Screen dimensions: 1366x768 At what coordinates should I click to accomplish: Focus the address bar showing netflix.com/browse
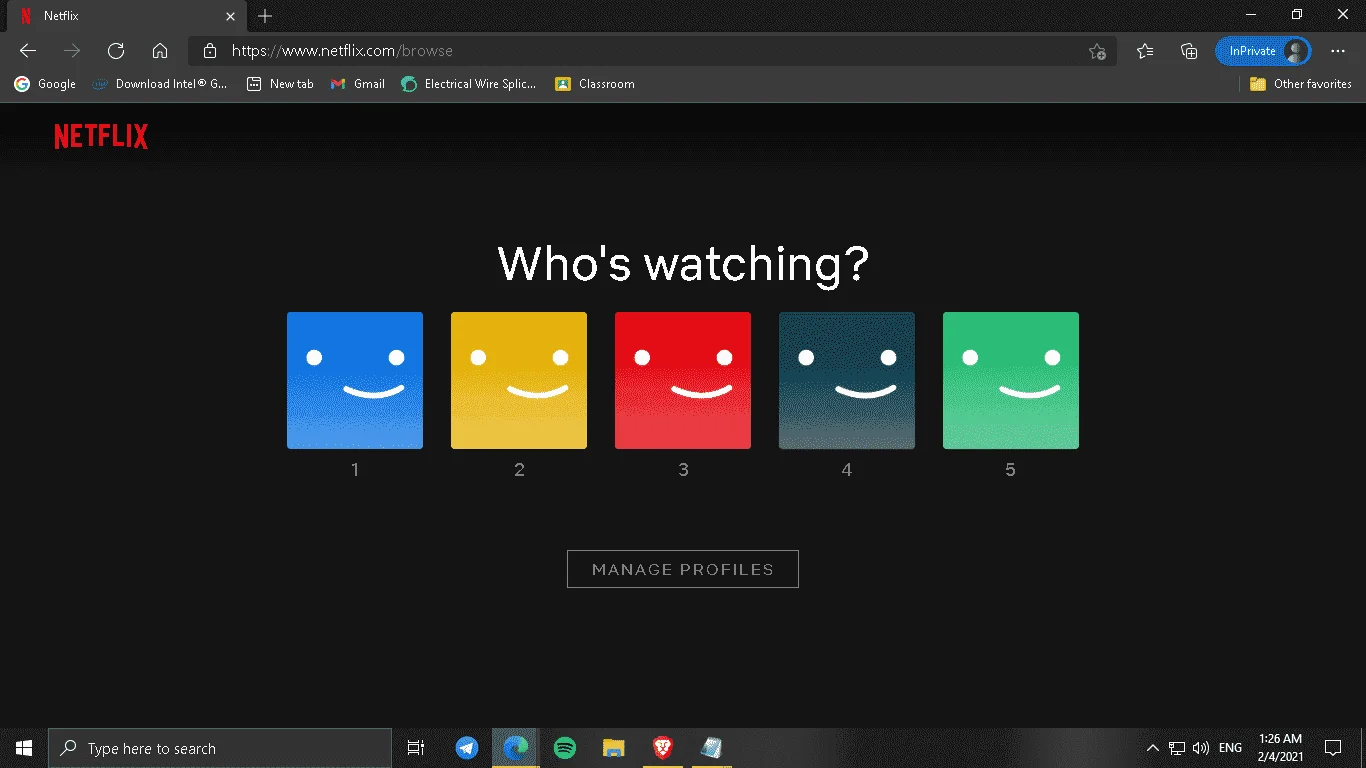(x=650, y=51)
